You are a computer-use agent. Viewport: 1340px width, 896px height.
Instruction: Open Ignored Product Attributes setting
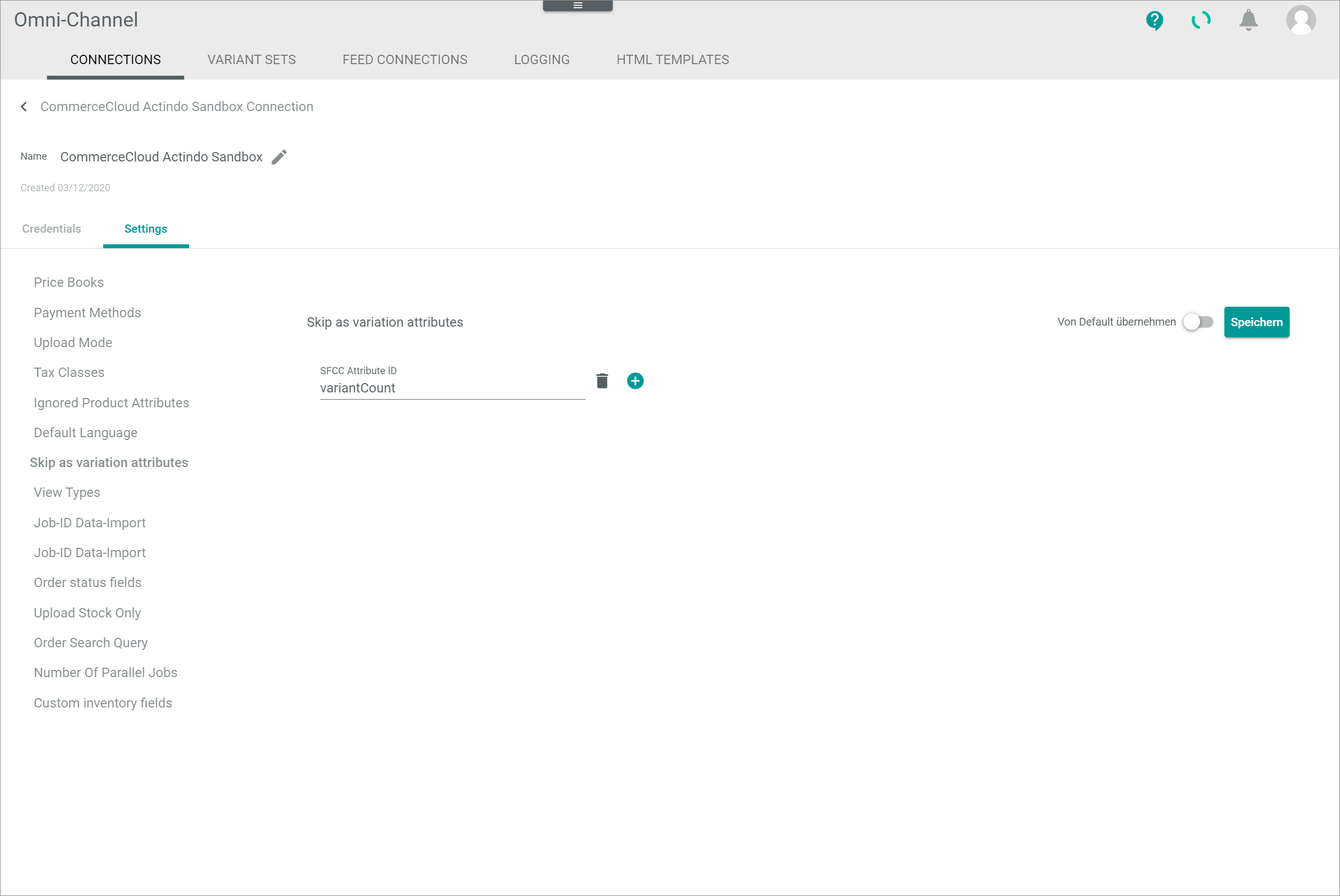click(x=112, y=403)
